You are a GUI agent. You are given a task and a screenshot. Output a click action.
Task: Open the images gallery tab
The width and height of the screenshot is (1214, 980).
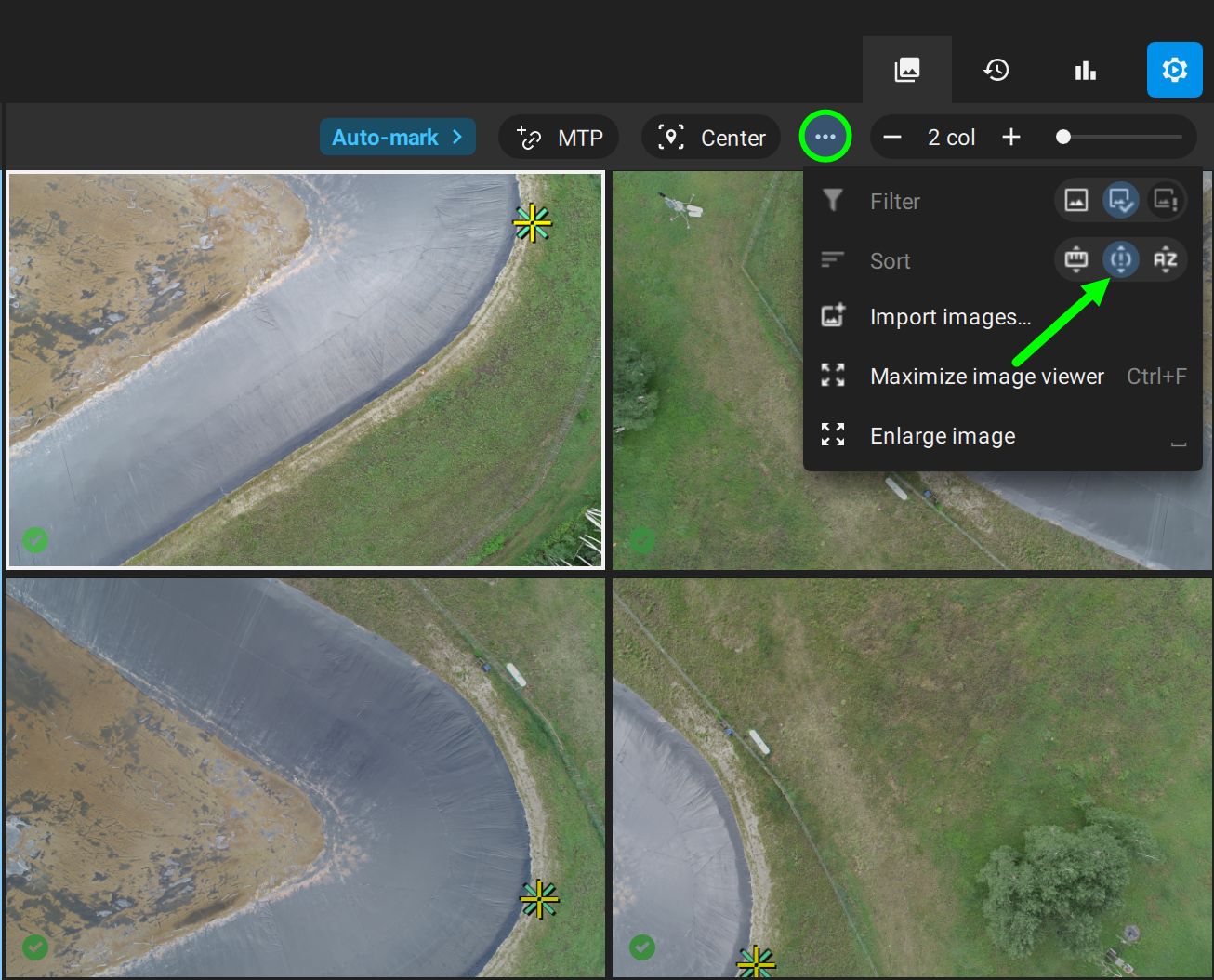906,70
